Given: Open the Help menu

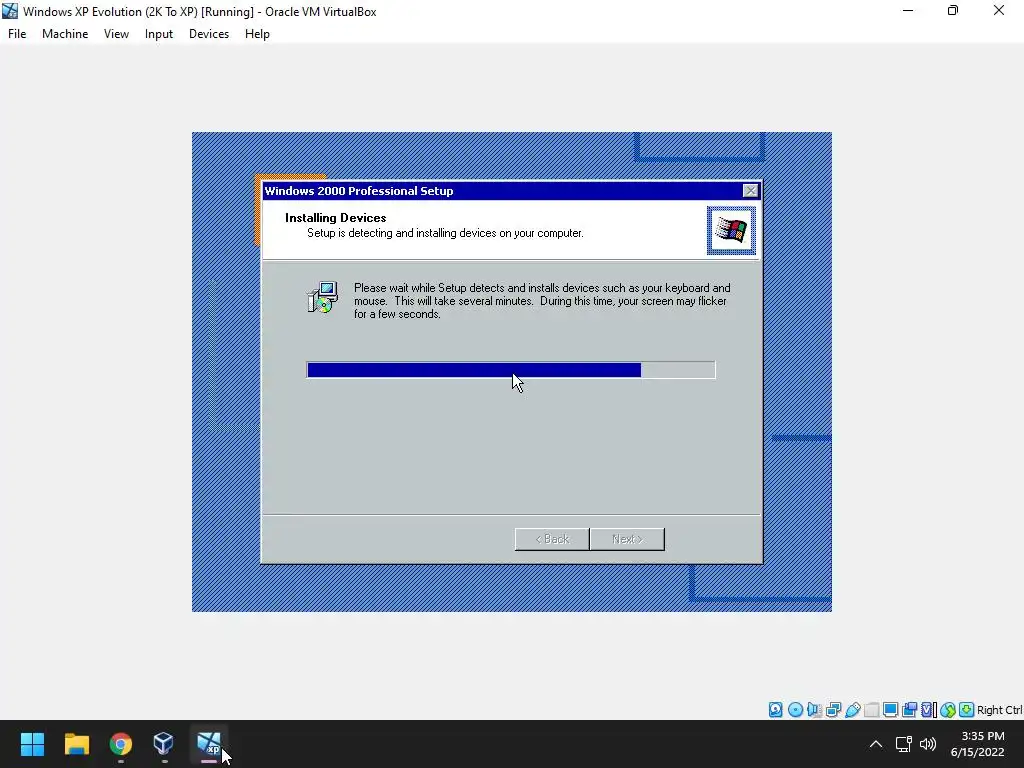Looking at the screenshot, I should click(257, 34).
